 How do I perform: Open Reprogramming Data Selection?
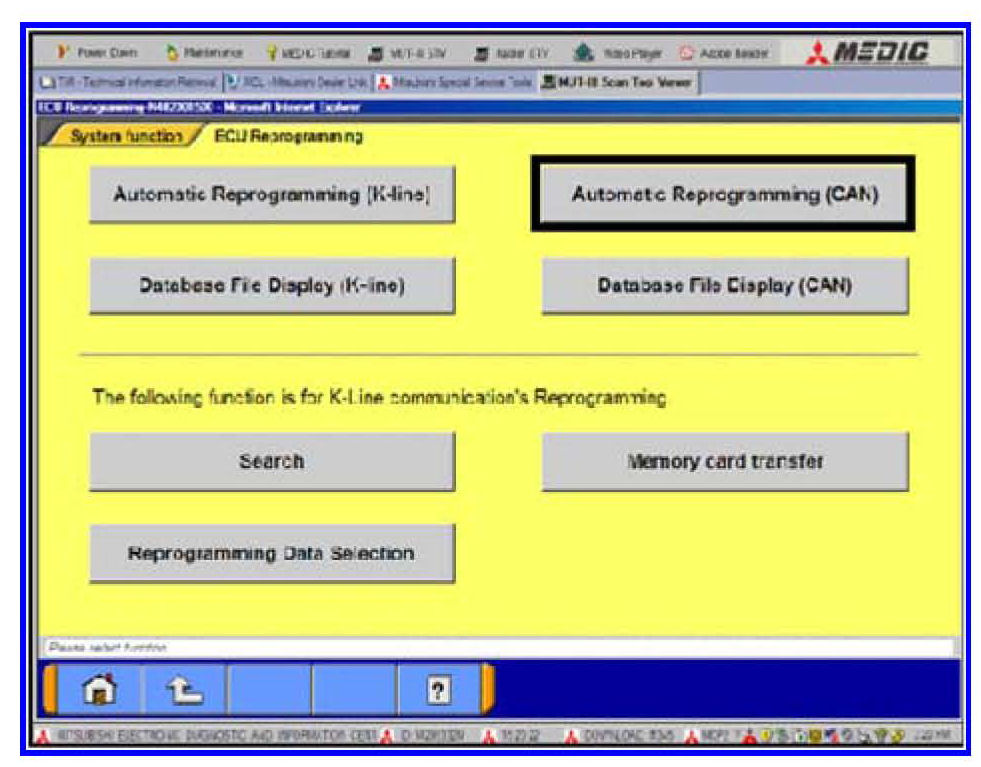(272, 553)
